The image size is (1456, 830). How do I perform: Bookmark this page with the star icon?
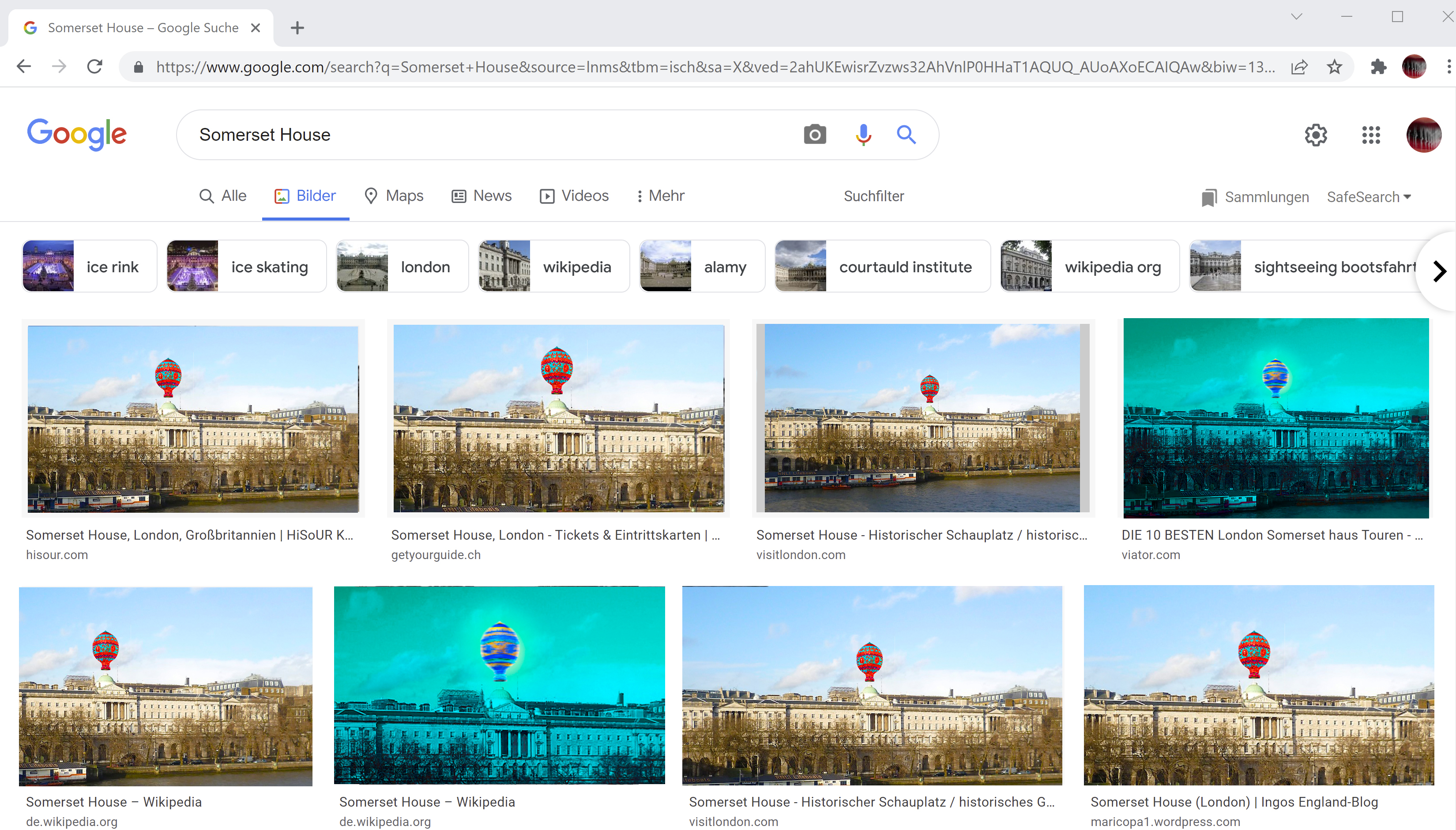1335,67
